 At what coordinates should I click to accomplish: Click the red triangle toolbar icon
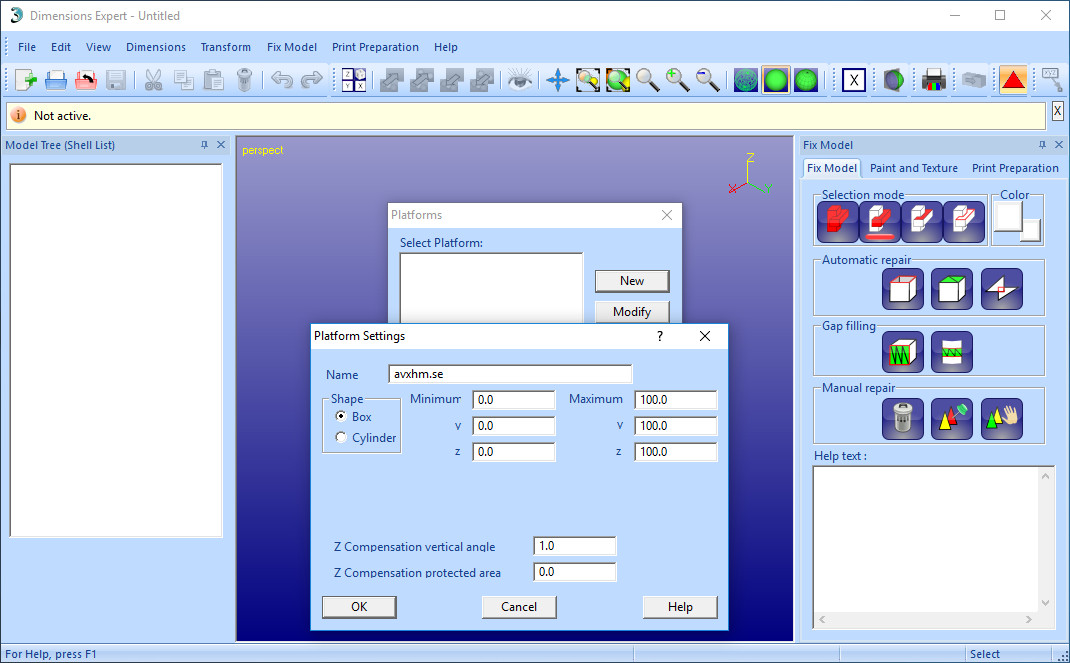(x=1013, y=80)
